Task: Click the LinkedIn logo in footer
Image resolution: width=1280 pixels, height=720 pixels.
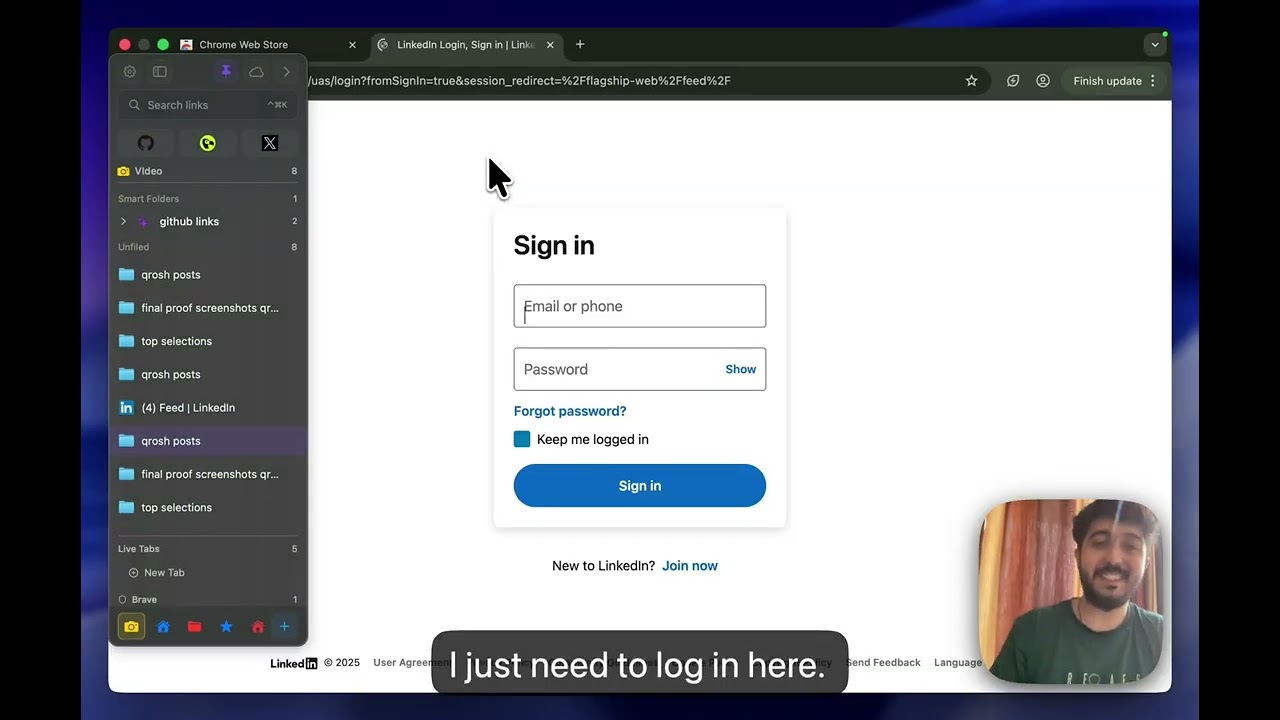Action: (x=294, y=663)
